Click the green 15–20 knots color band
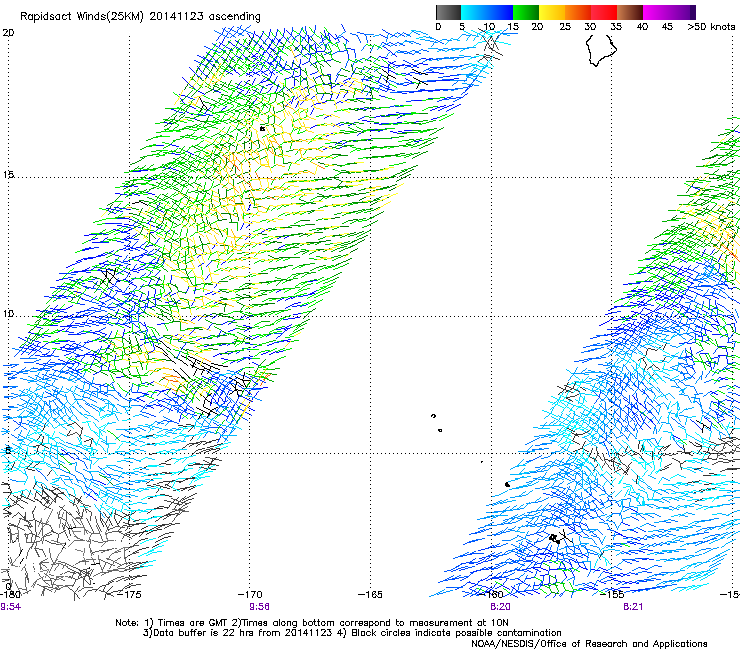Image resolution: width=740 pixels, height=650 pixels. pos(526,12)
